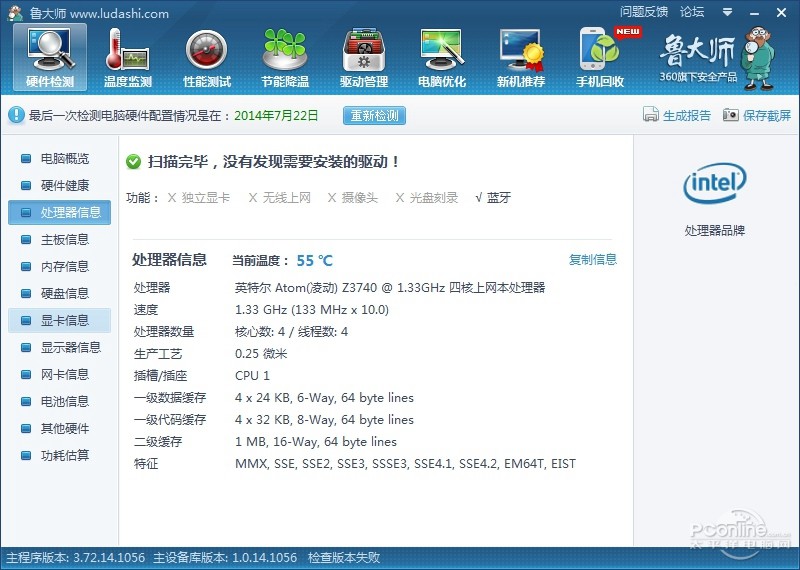Select 硬盘信息 in the sidebar

pos(60,293)
